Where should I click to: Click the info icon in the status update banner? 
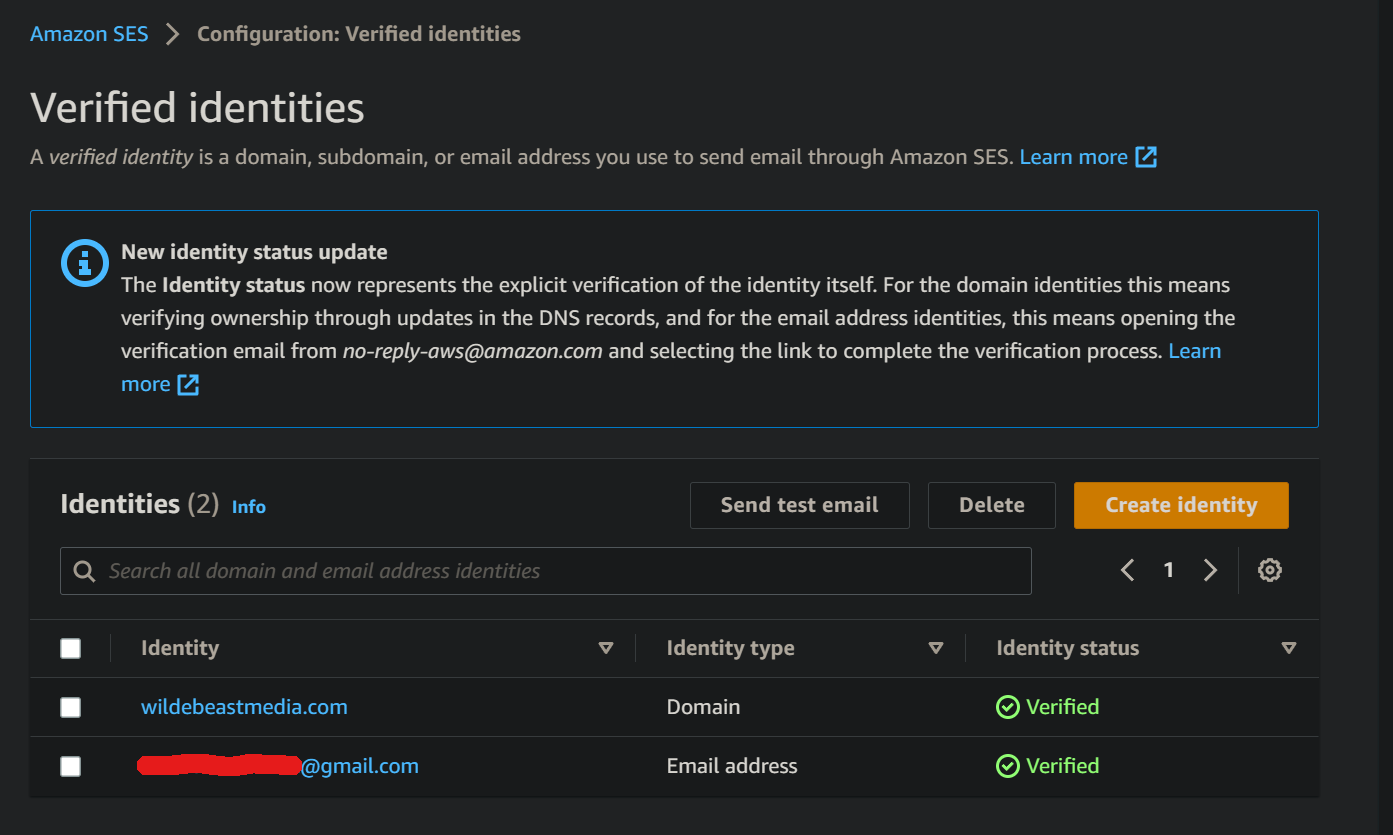(x=84, y=264)
